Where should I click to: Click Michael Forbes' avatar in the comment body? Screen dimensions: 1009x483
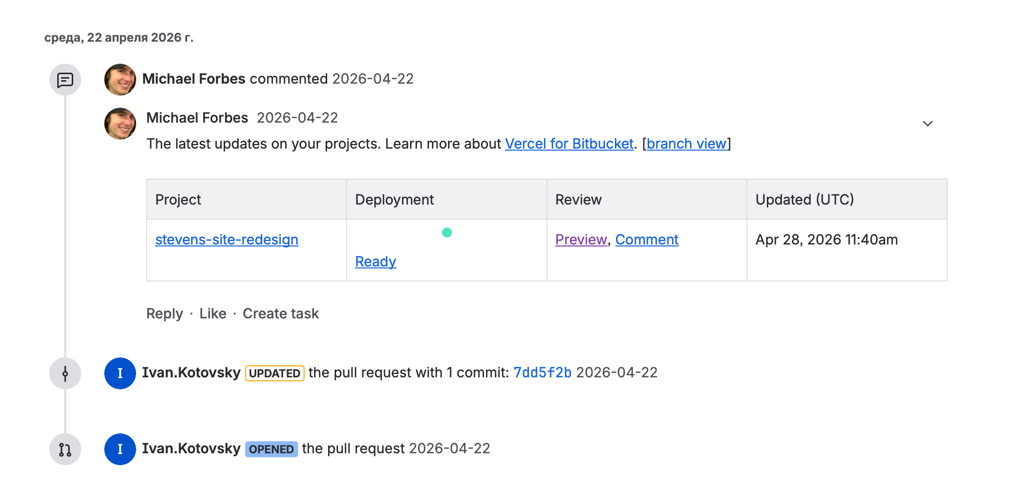[120, 123]
